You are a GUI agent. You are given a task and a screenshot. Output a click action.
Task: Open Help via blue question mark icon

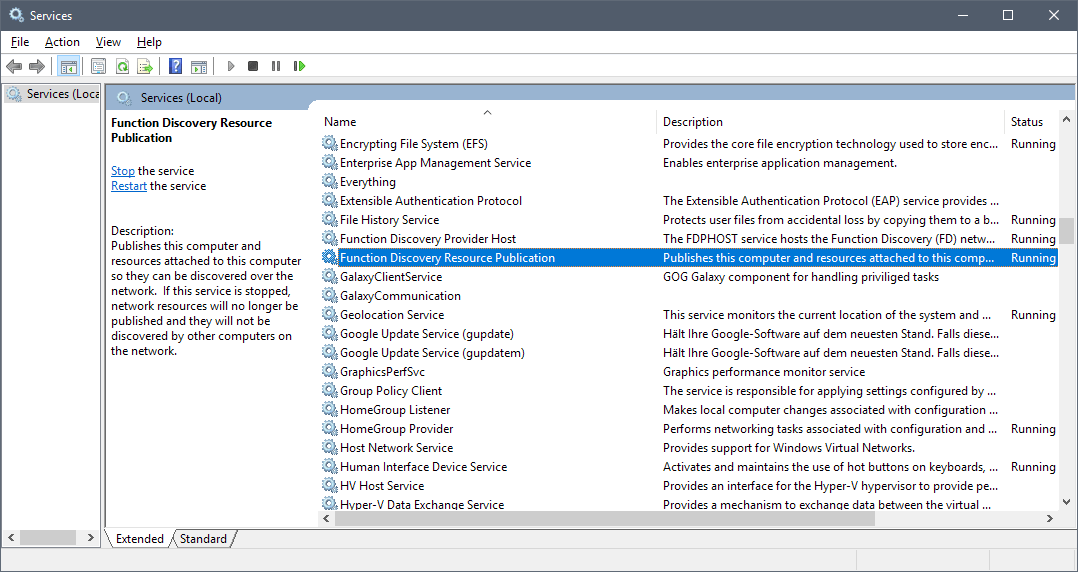pyautogui.click(x=175, y=66)
